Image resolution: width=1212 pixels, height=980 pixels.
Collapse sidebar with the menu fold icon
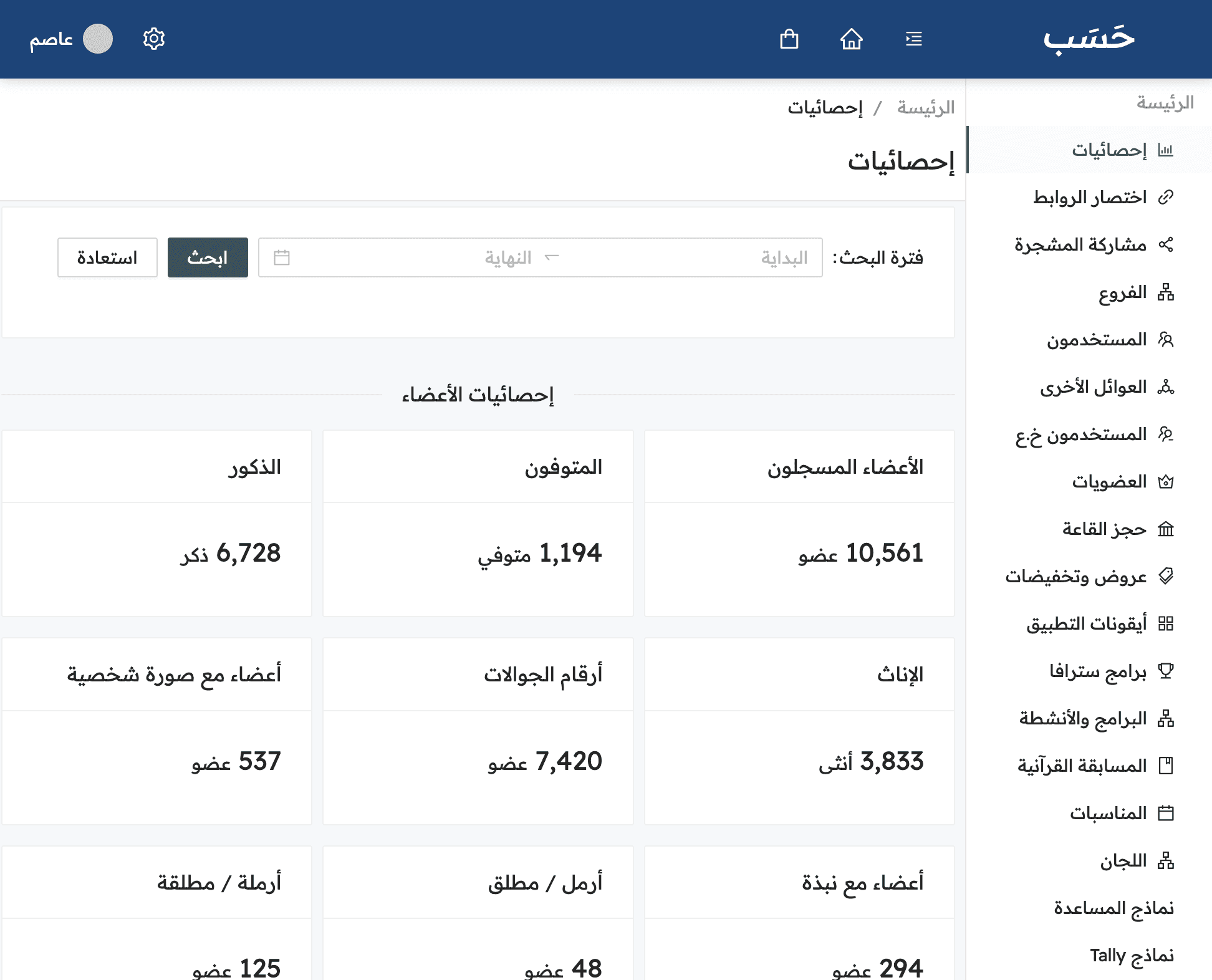914,39
